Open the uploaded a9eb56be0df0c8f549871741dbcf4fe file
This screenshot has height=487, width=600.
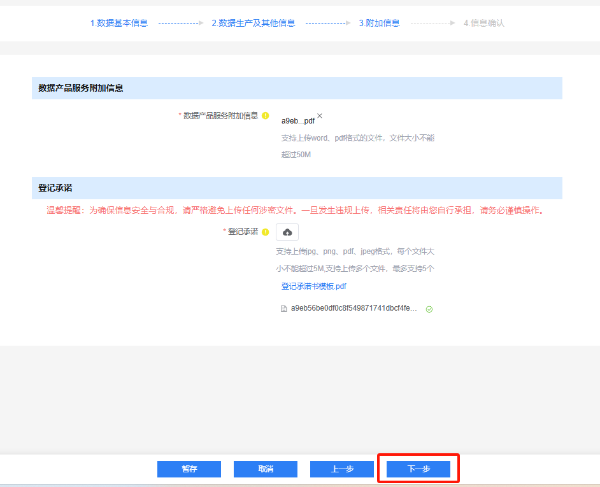[x=355, y=309]
